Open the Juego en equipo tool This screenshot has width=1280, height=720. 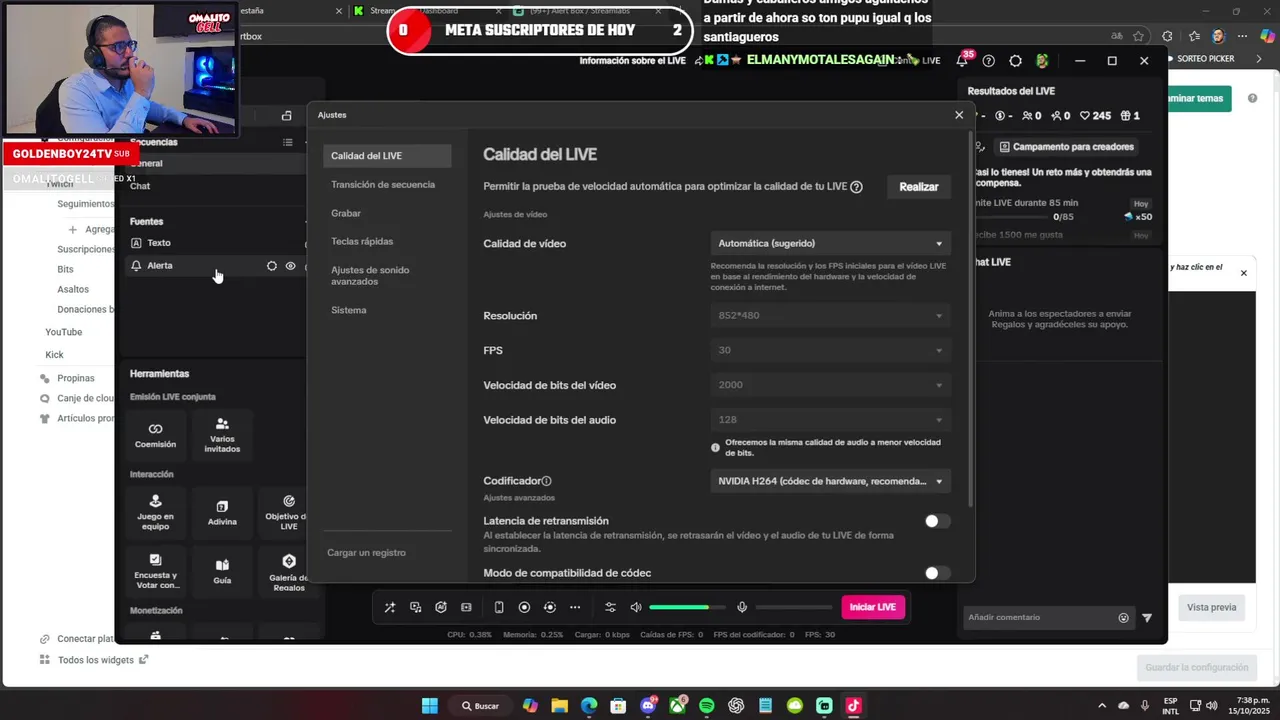[x=155, y=512]
